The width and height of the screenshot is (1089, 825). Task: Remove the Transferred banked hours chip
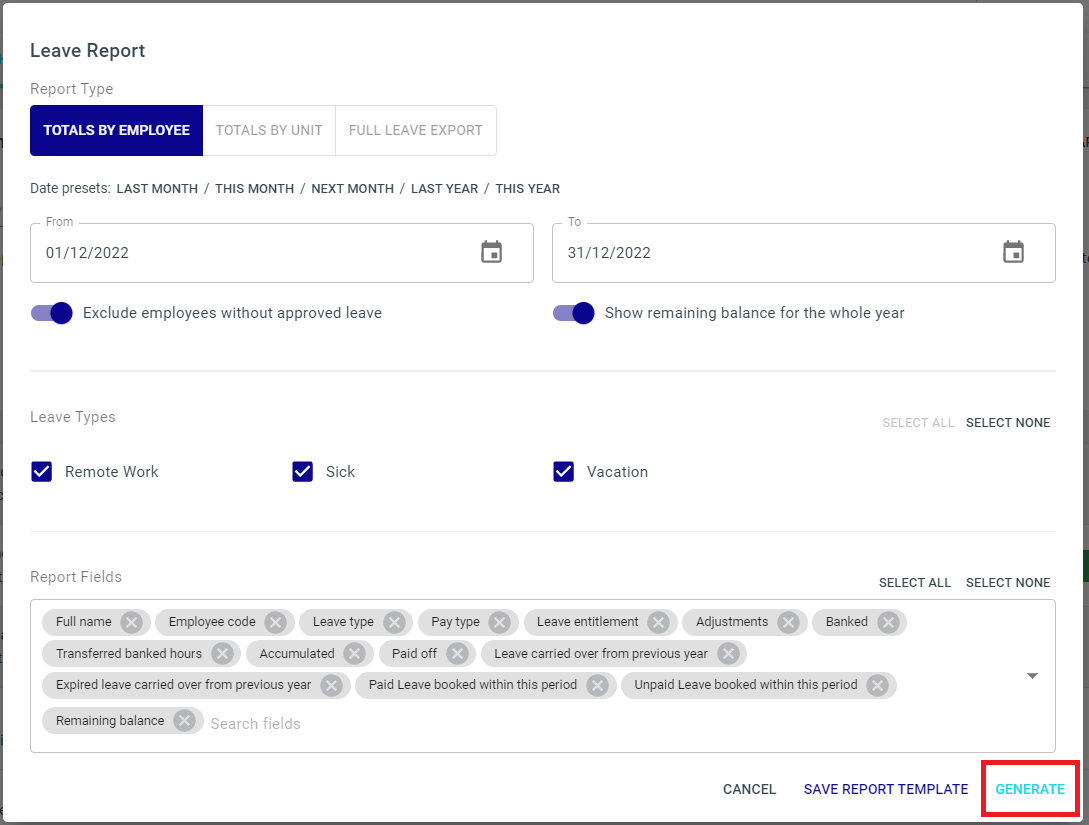222,653
